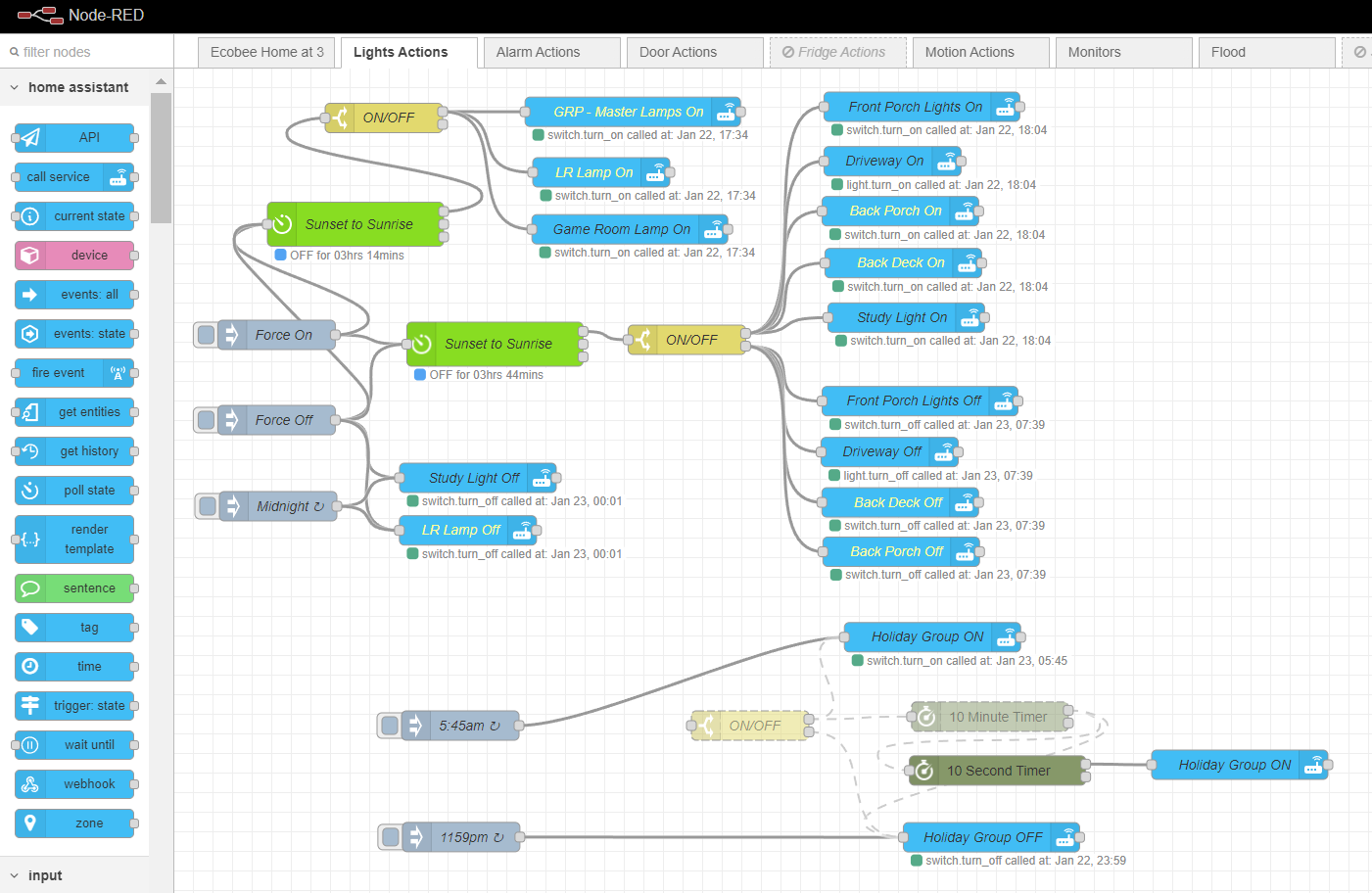Click the get history node clock icon
The width and height of the screenshot is (1372, 893).
point(30,451)
